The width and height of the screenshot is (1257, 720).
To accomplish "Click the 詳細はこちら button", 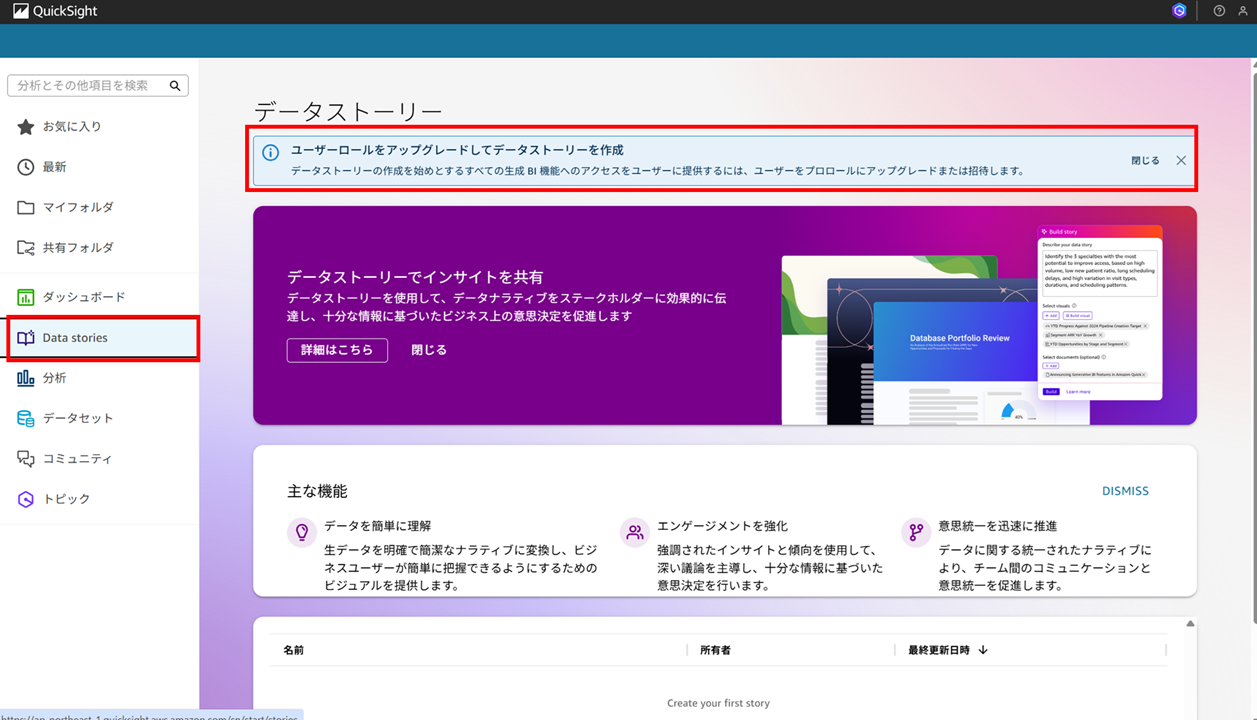I will point(337,350).
